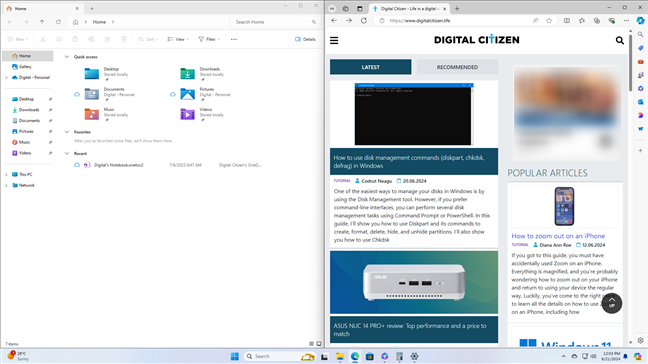Collapse the Quick access section

click(67, 57)
